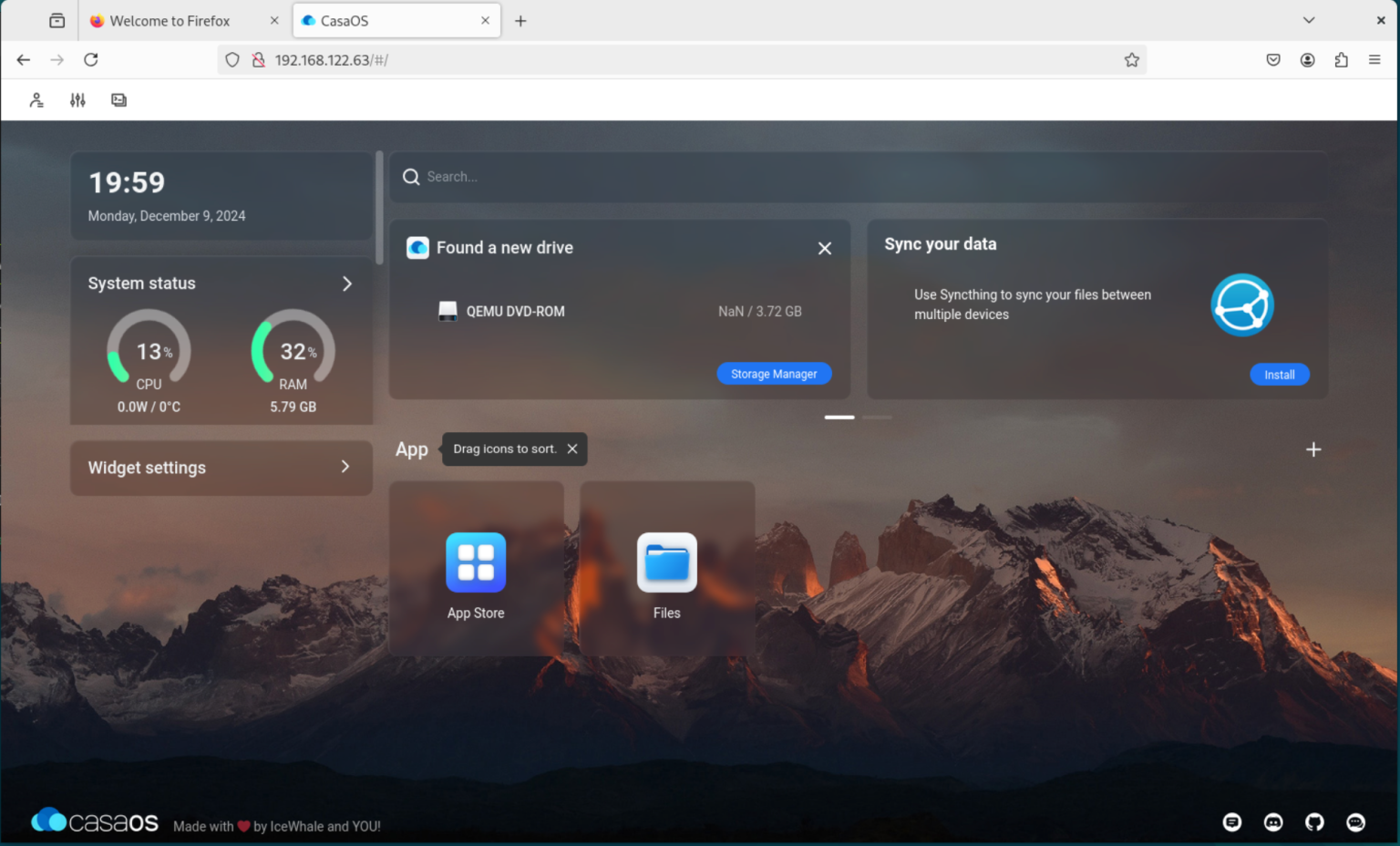Open Widget settings panel
This screenshot has width=1400, height=846.
(x=345, y=467)
